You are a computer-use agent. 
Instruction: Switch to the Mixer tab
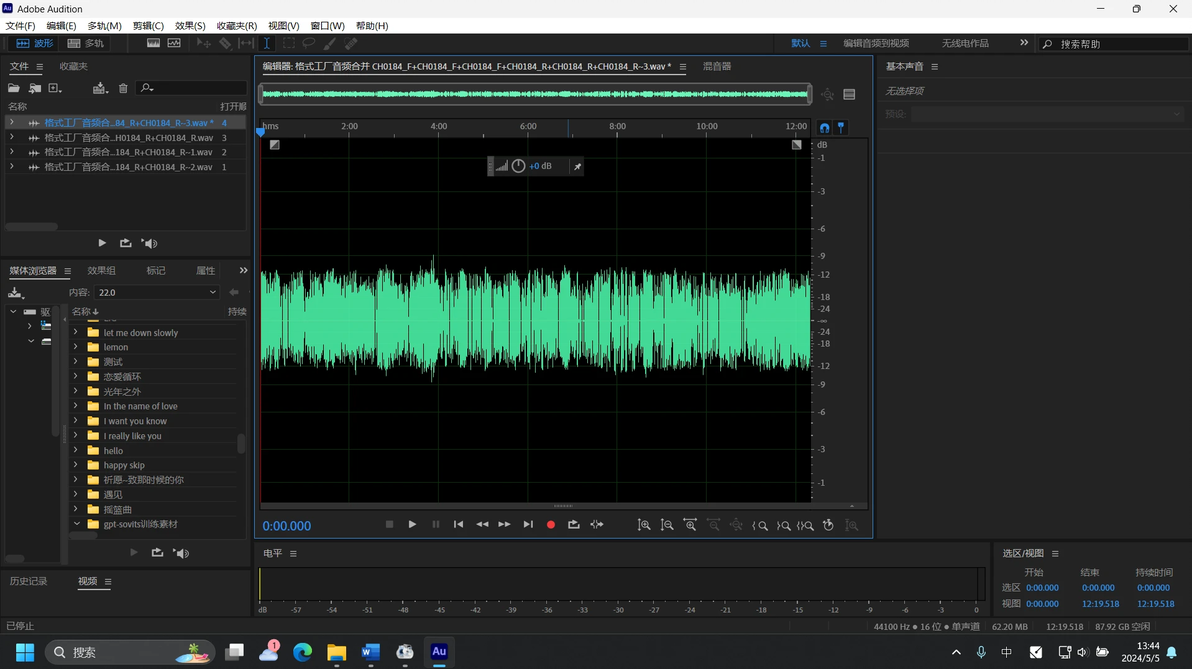(717, 66)
